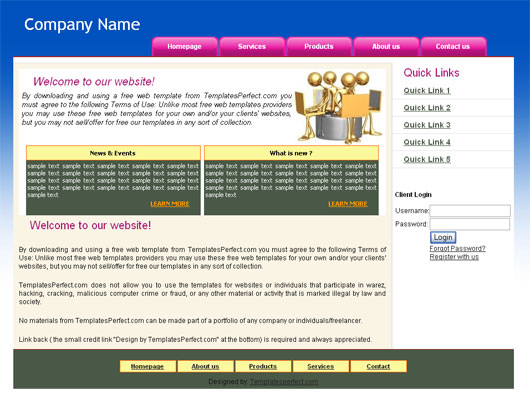530x394 pixels.
Task: Click LEARN MORE under News & Events
Action: coord(170,204)
